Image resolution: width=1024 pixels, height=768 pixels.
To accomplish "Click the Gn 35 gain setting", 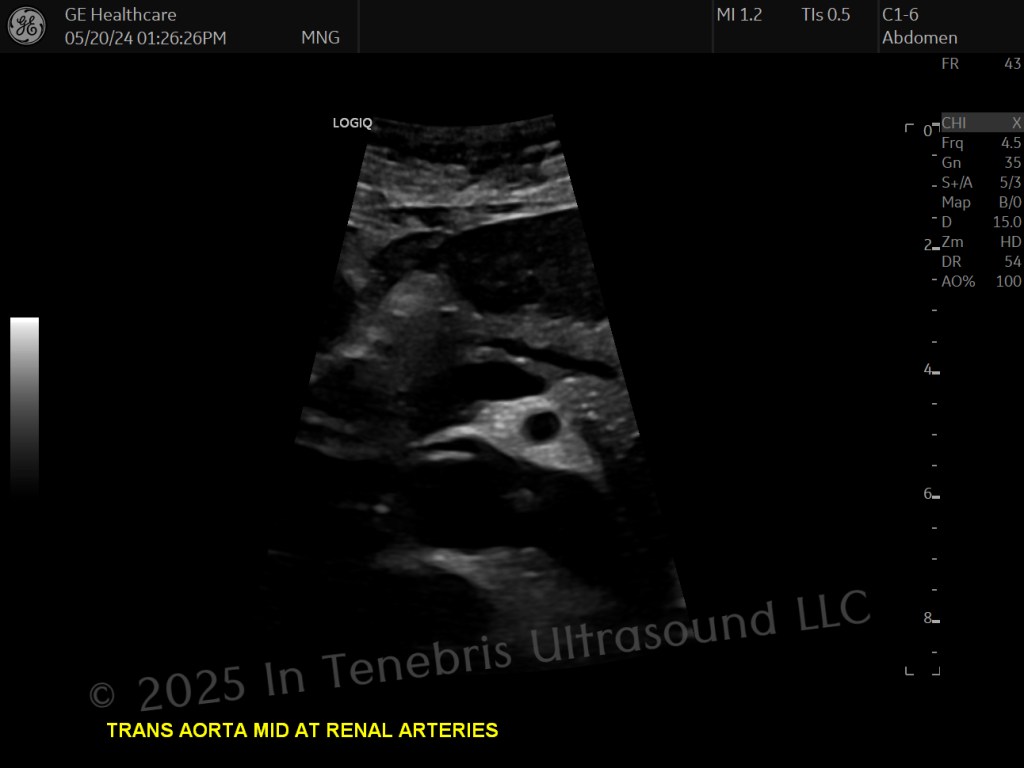I will (981, 163).
